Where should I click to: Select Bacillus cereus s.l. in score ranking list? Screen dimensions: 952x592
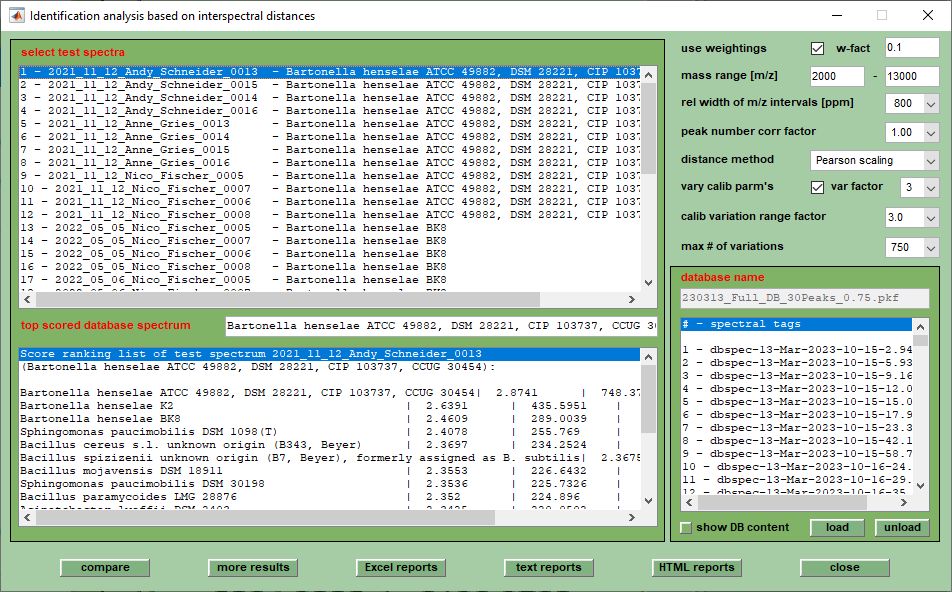200,444
